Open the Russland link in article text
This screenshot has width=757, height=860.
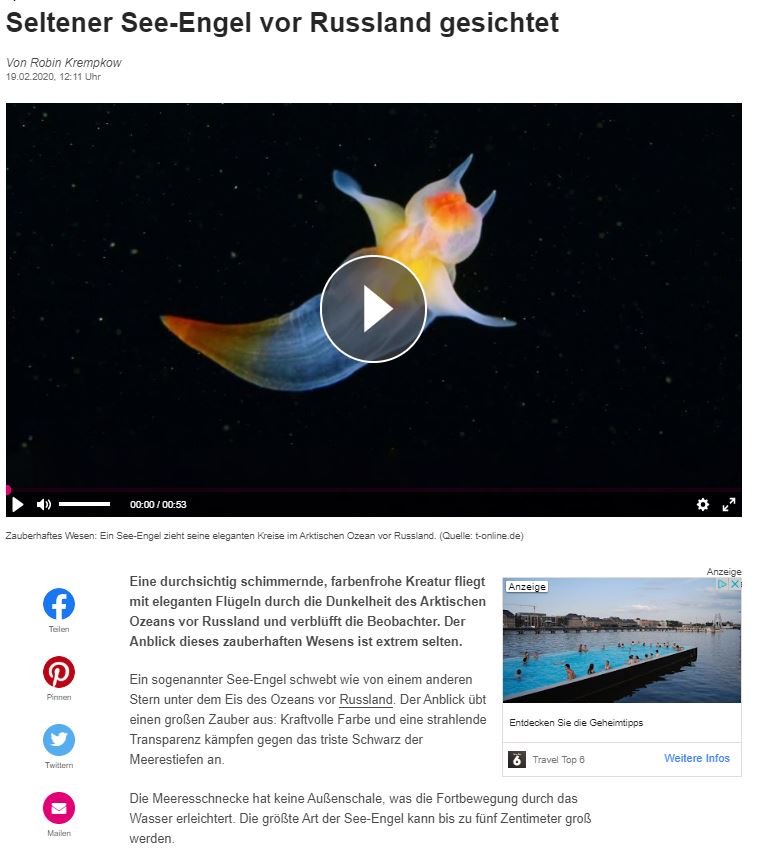[x=366, y=700]
